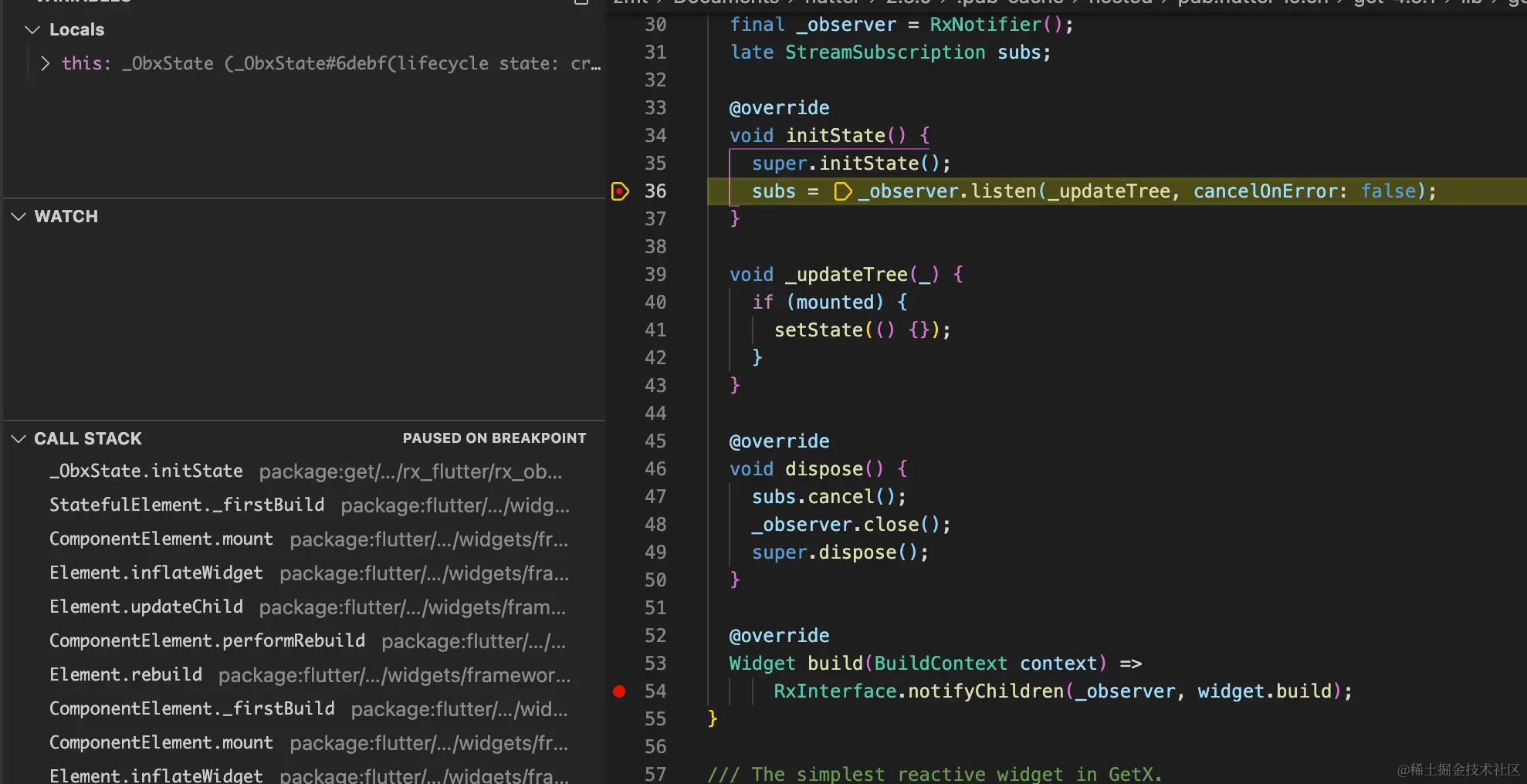
Task: Click the PAUSED ON BREAKPOINT status label
Action: click(x=494, y=438)
